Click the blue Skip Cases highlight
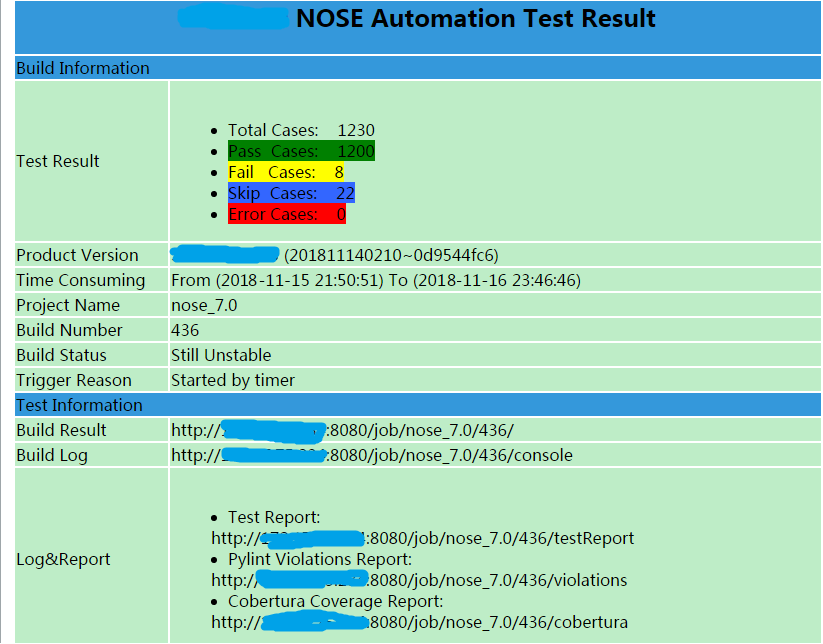 (291, 193)
